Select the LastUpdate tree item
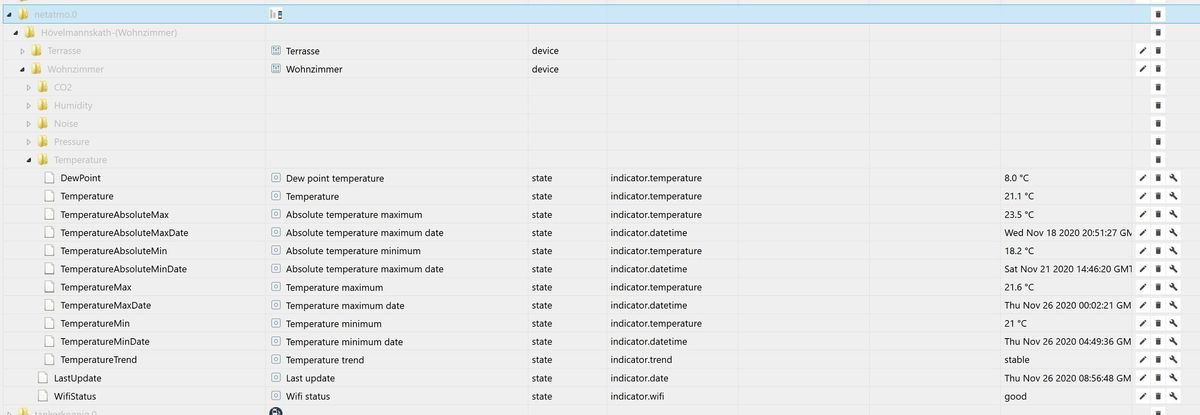The image size is (1200, 415). click(x=77, y=378)
